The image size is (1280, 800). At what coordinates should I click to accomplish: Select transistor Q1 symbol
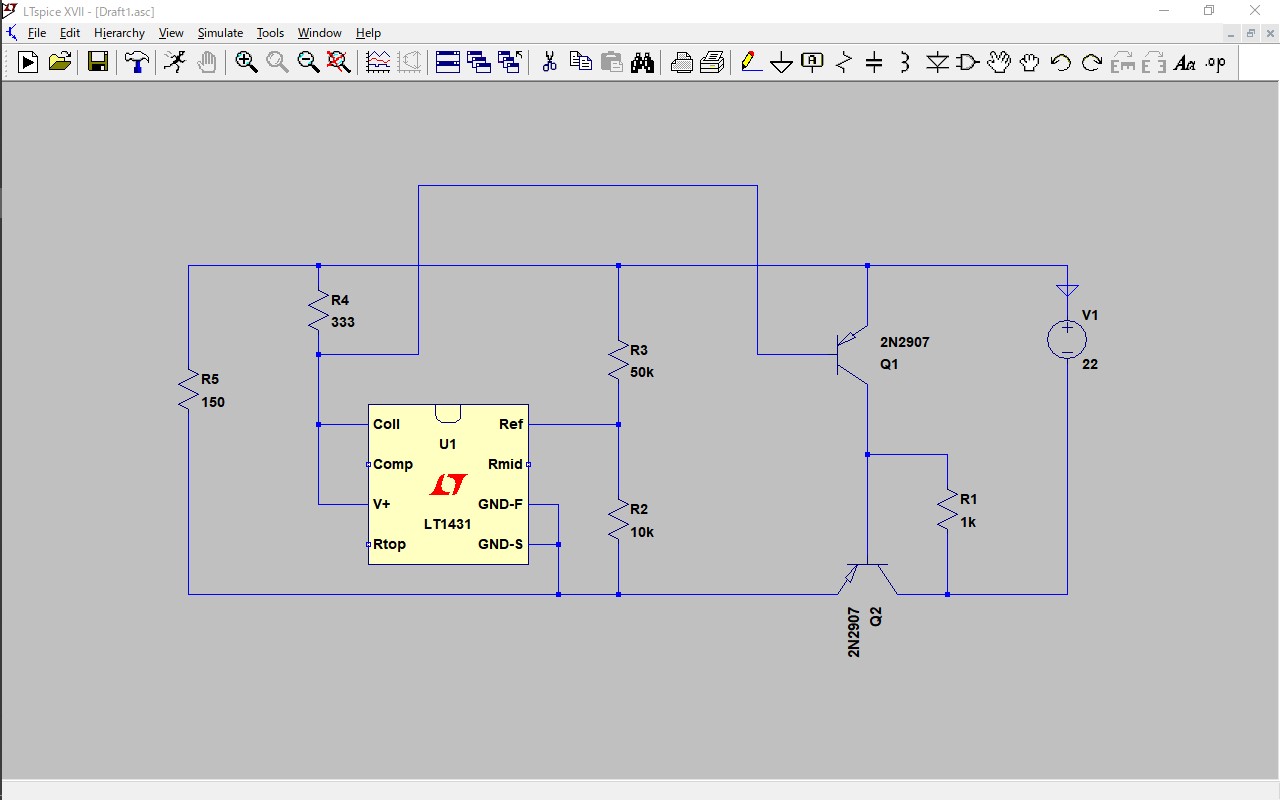point(853,354)
